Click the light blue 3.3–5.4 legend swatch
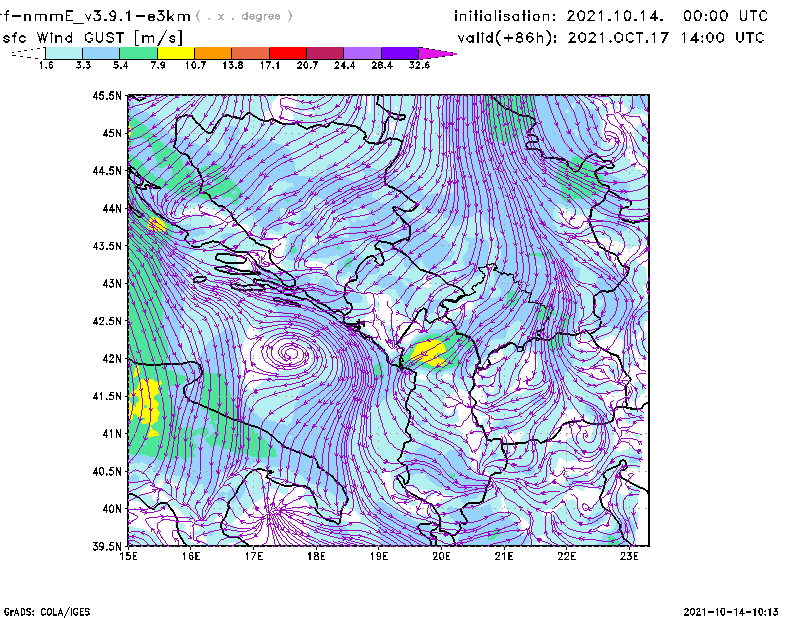800x618 pixels. (x=101, y=53)
